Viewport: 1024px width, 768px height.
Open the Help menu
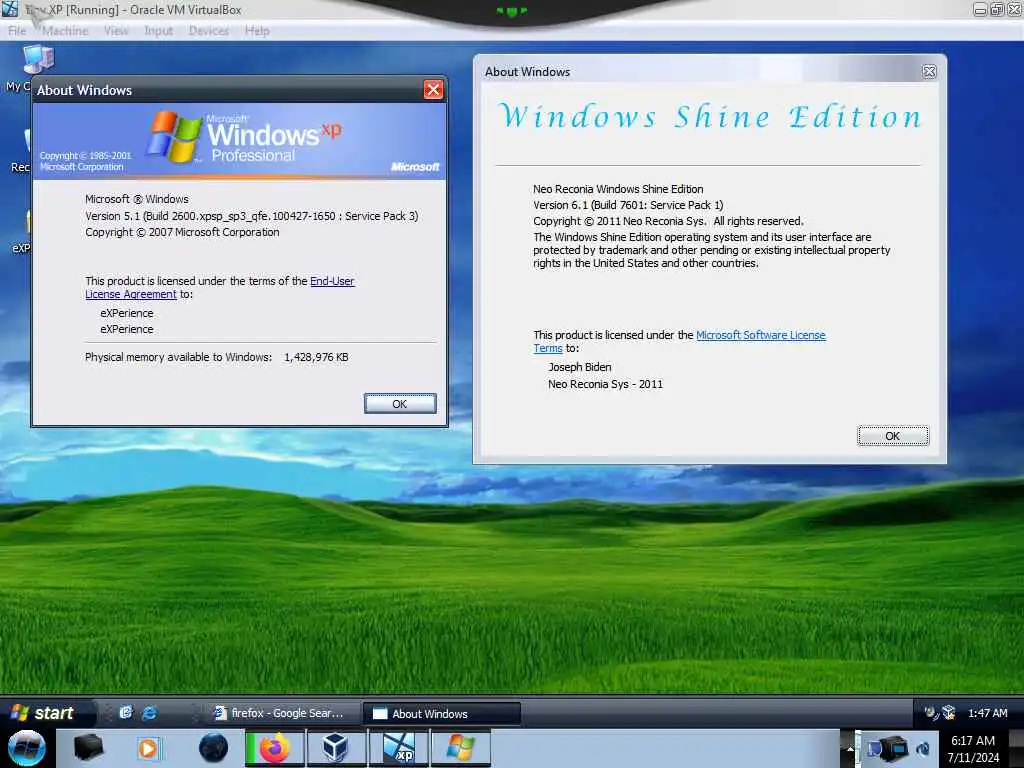(x=257, y=31)
